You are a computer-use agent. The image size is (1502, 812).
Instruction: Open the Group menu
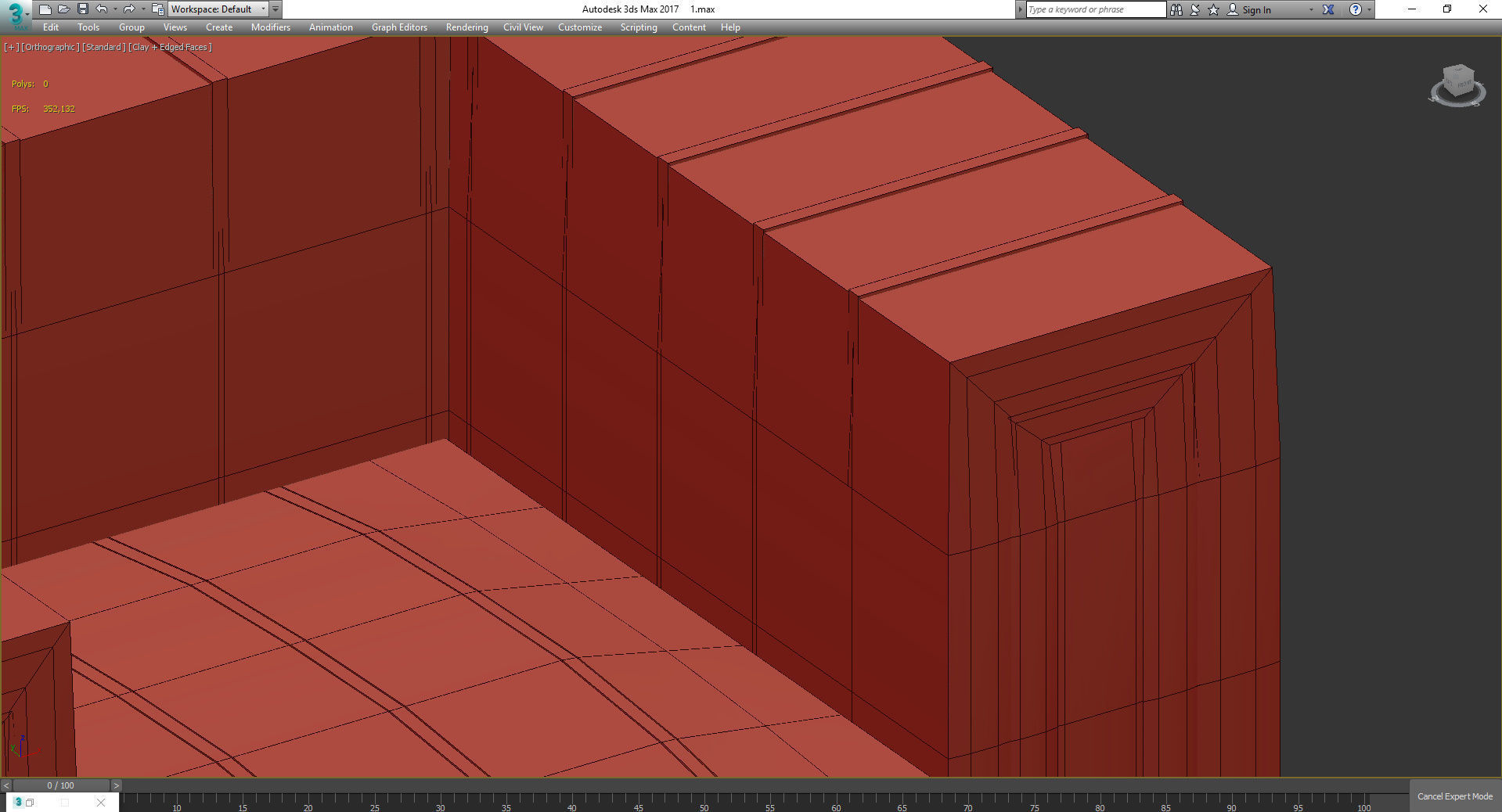click(131, 27)
